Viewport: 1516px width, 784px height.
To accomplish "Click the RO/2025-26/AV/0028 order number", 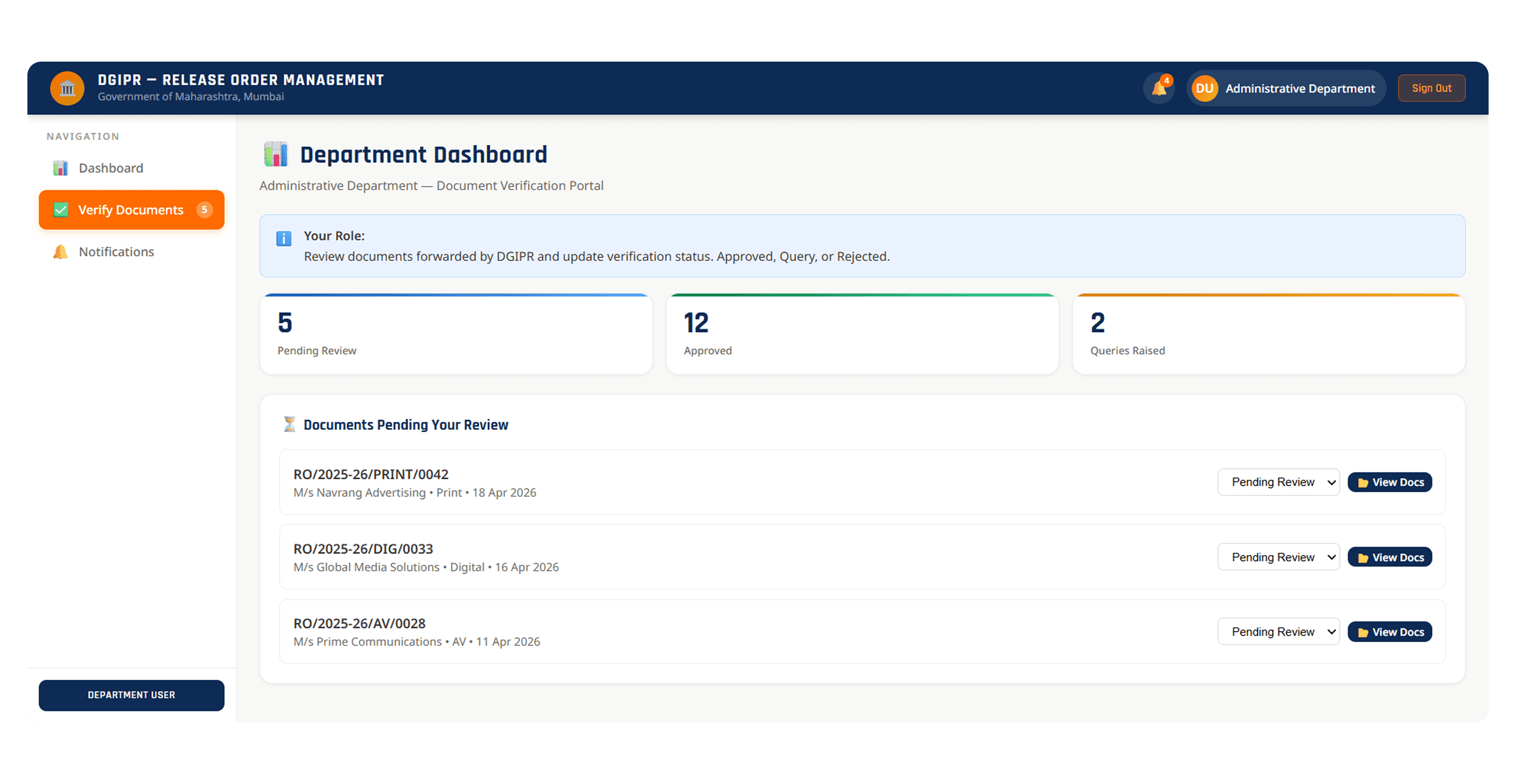I will coord(359,624).
